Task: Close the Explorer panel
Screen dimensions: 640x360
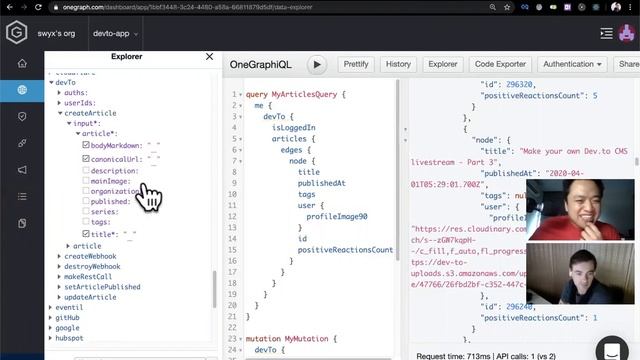Action: click(x=209, y=56)
